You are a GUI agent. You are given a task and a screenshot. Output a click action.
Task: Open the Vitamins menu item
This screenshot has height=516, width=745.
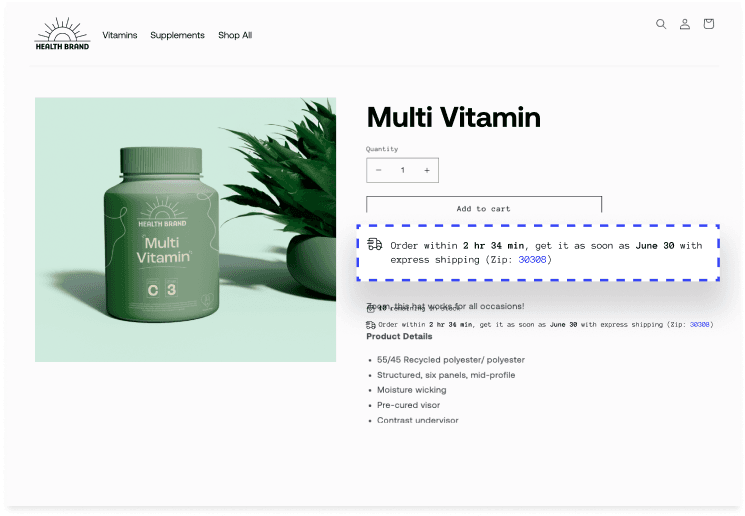[120, 35]
